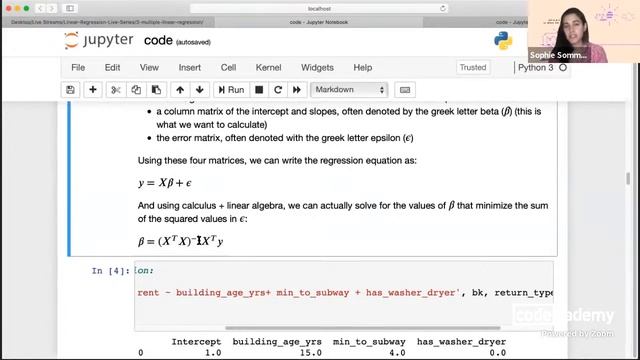Click the localhost address bar
Screen dimensions: 640x360
click(x=319, y=8)
